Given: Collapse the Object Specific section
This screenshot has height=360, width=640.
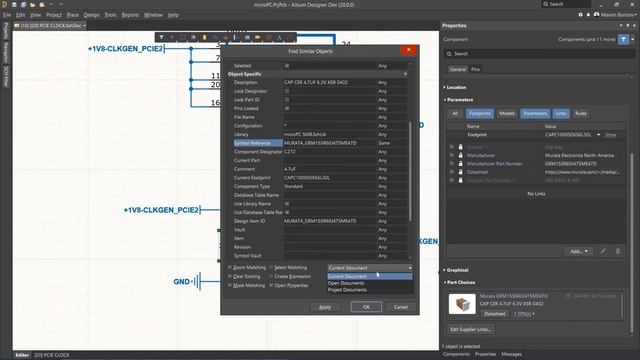Looking at the screenshot, I should (x=405, y=74).
